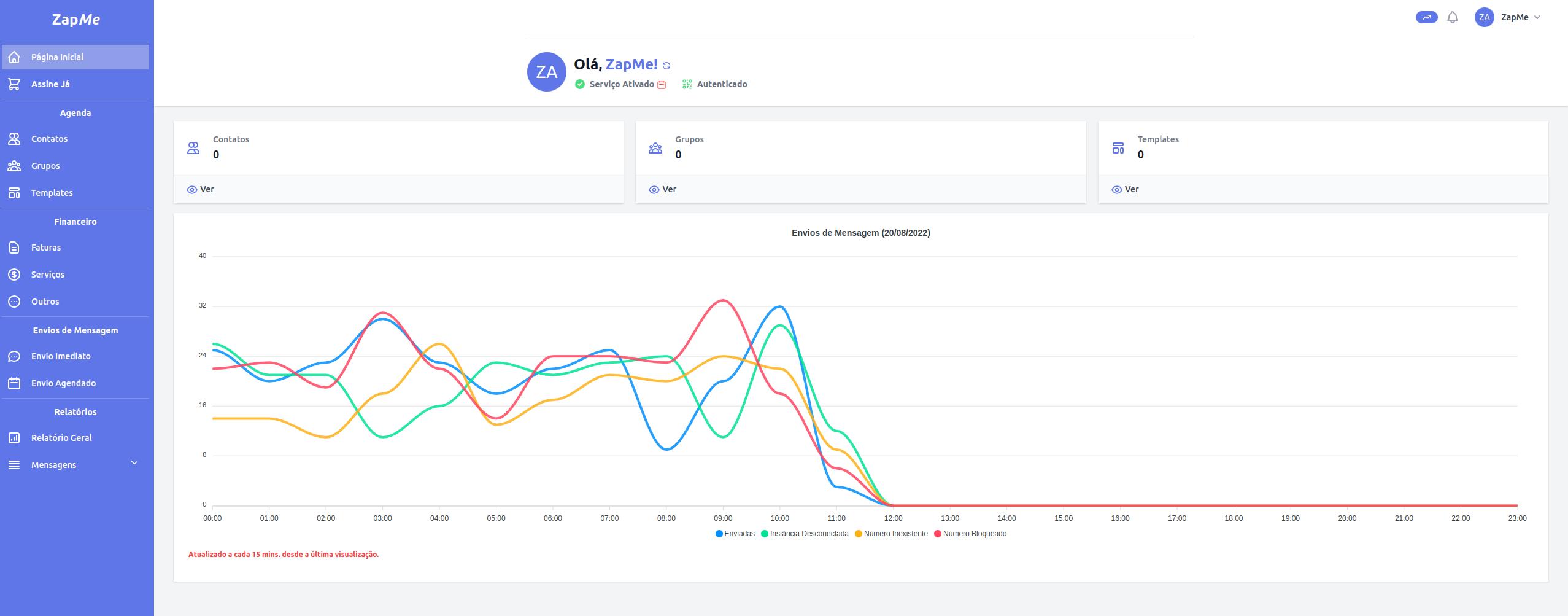Click the notification bell icon
Screen dimensions: 1568x616
click(1452, 18)
